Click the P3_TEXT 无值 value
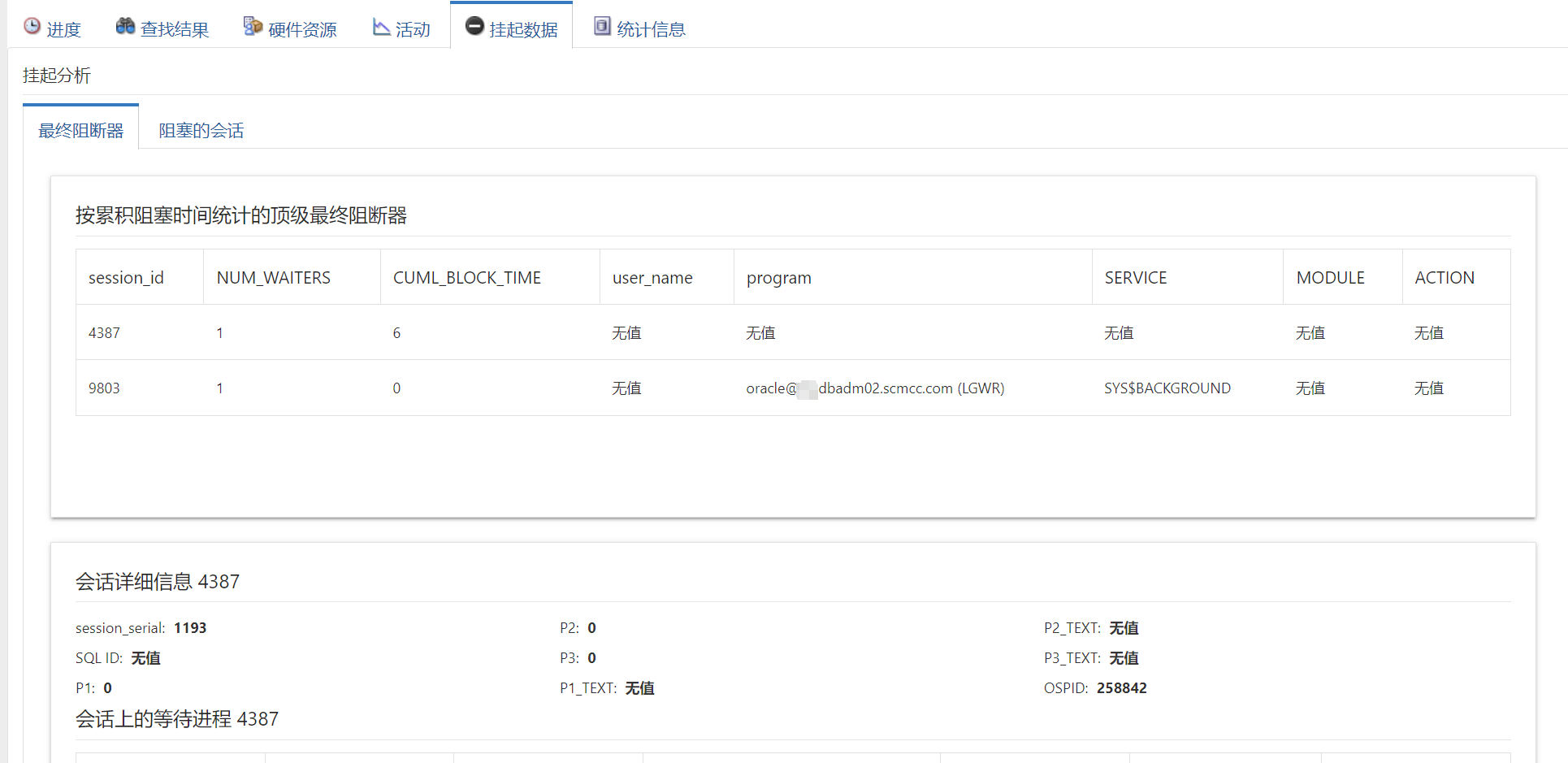 pyautogui.click(x=1124, y=658)
